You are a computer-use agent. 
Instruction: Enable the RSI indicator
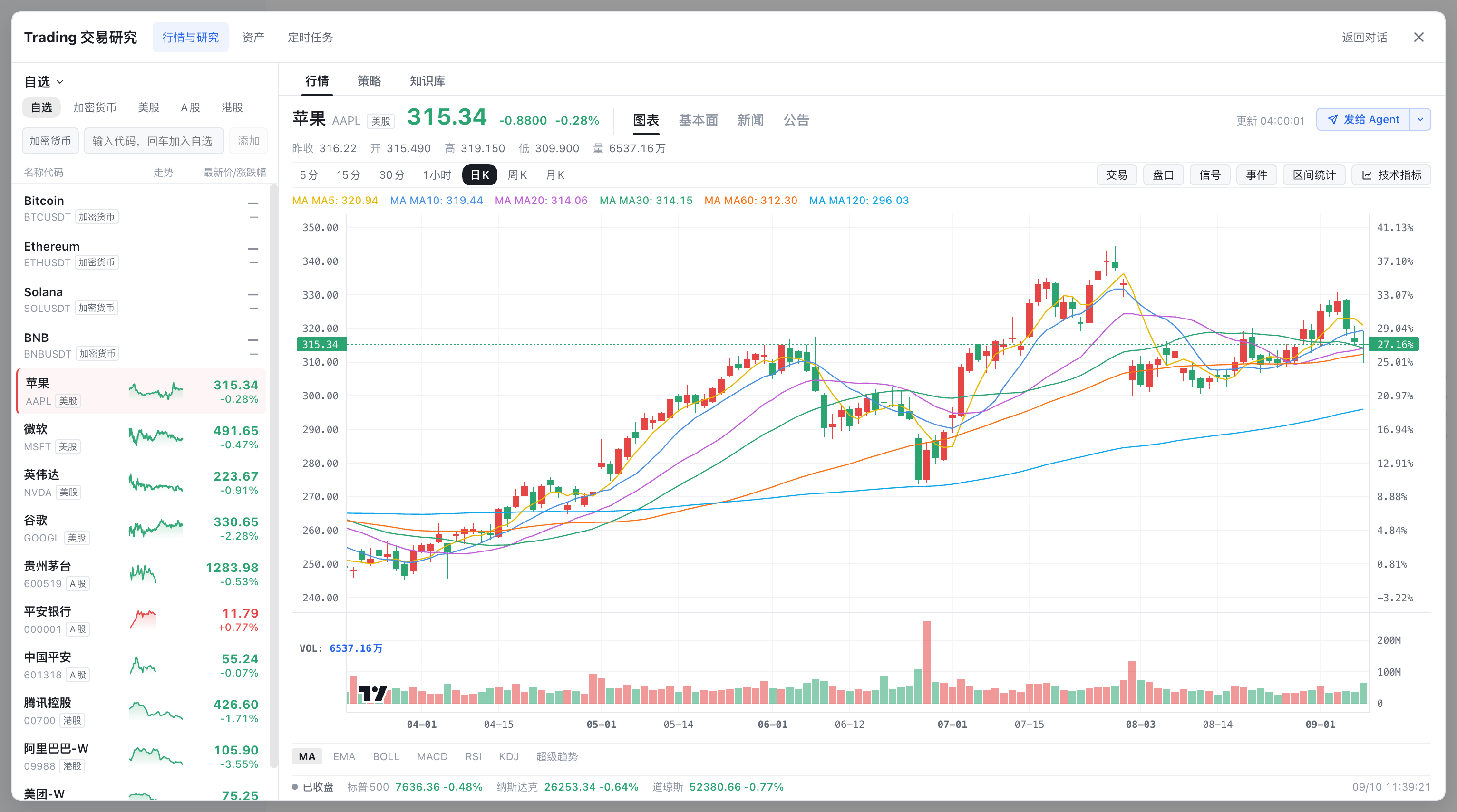point(473,756)
